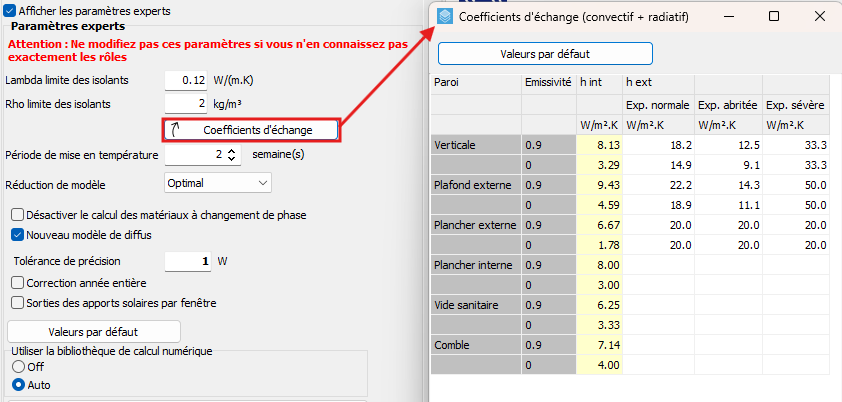Click the Plafond externe Exp. normale 22.2 cell
This screenshot has width=842, height=402.
(658, 185)
